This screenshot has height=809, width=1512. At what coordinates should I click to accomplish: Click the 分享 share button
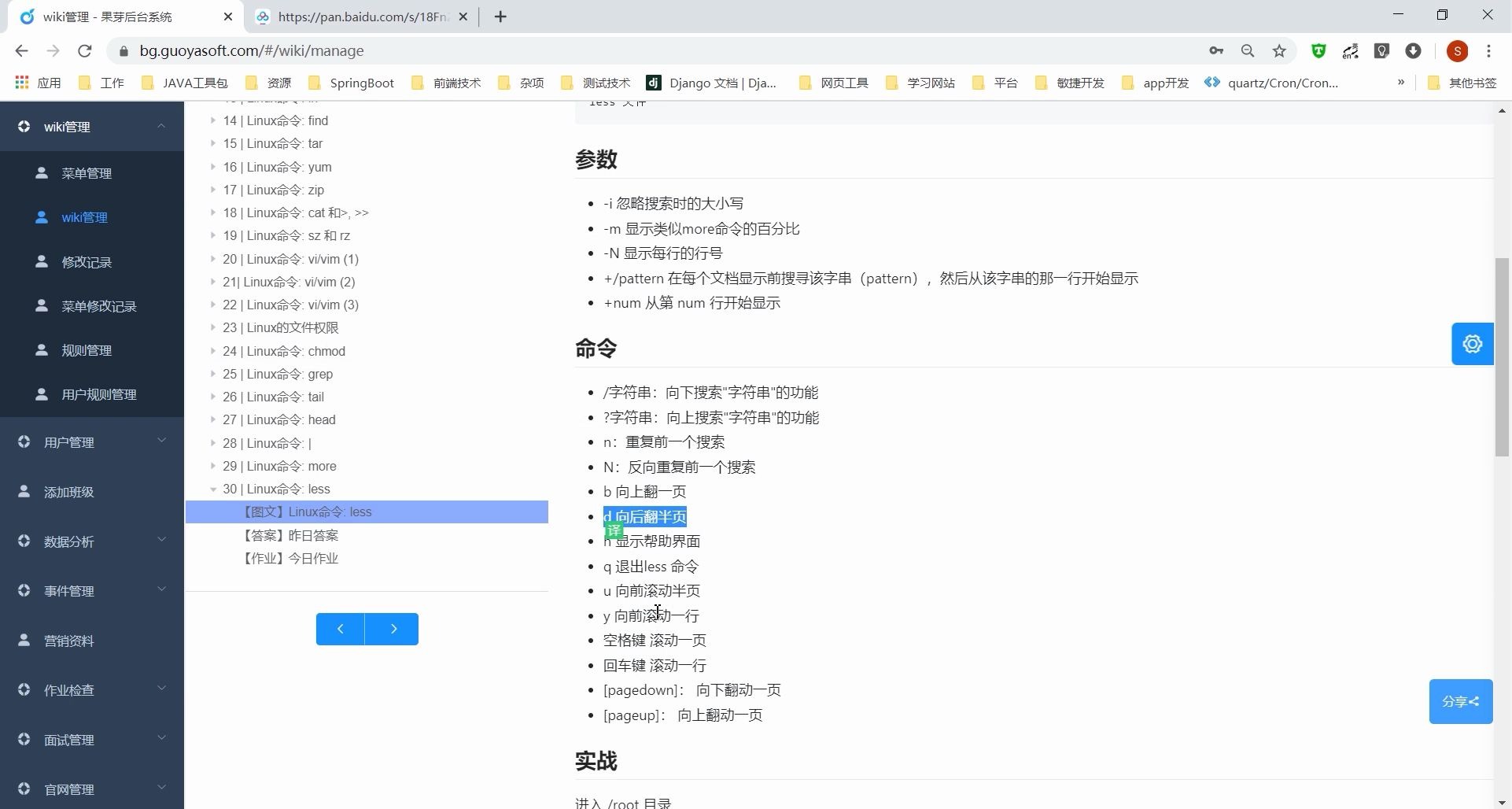(x=1461, y=701)
